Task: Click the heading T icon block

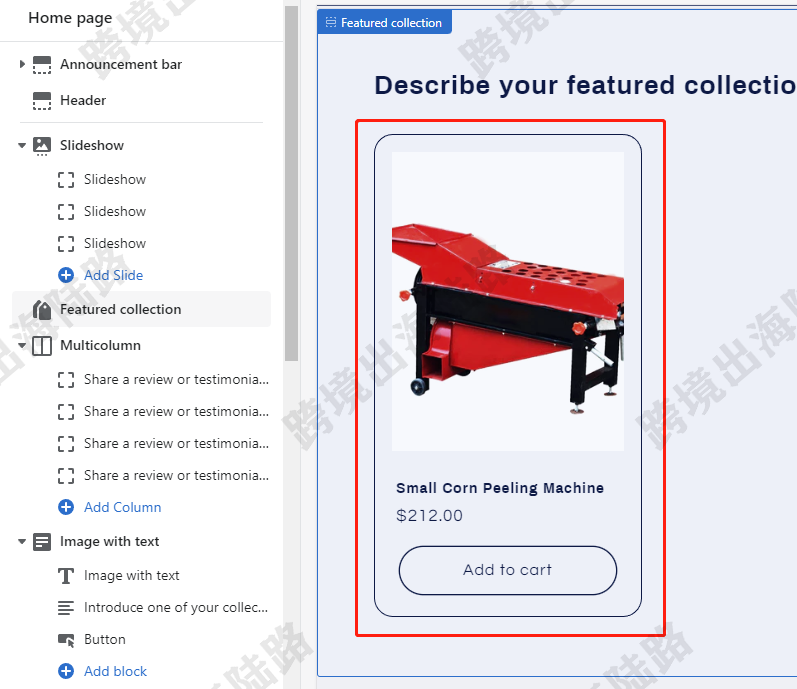Action: 66,576
